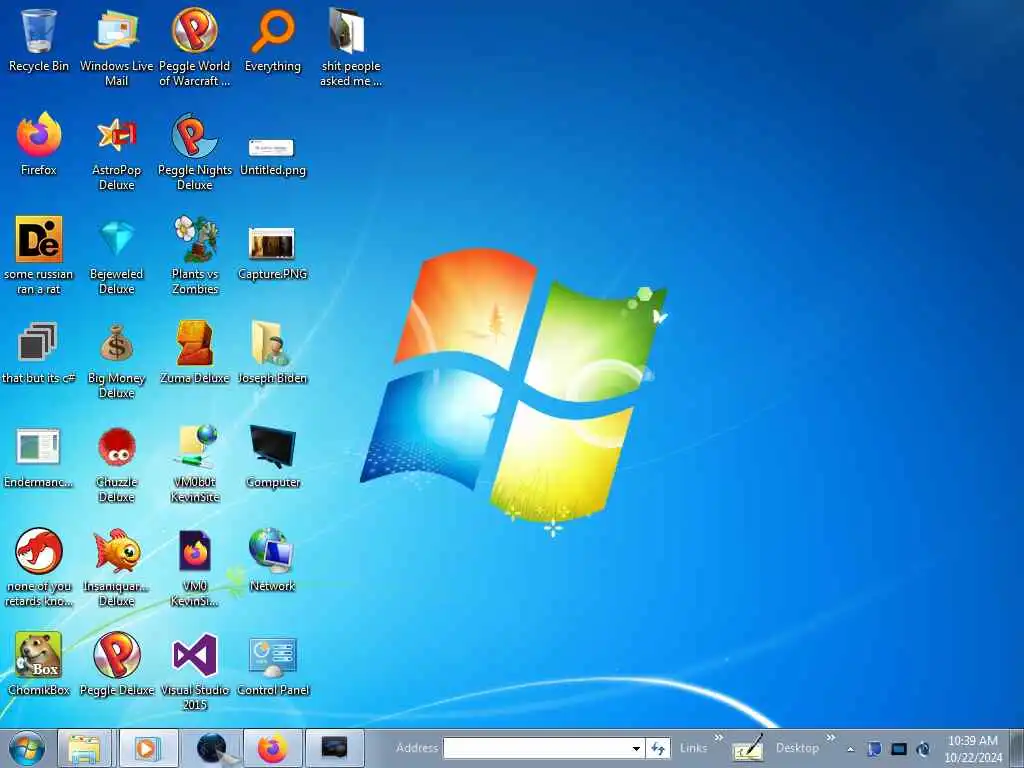The height and width of the screenshot is (768, 1024).
Task: Open the Everything search app icon
Action: (x=273, y=40)
